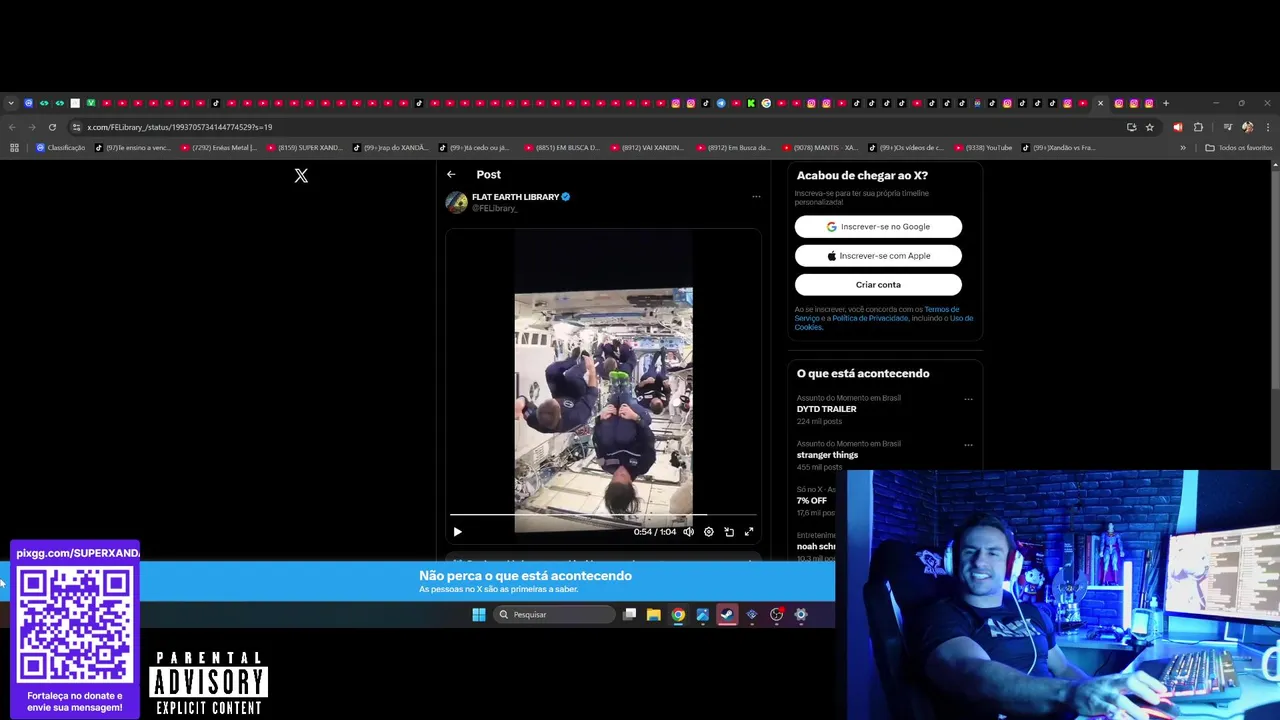
Task: Enter video fullscreen mode
Action: tap(749, 532)
